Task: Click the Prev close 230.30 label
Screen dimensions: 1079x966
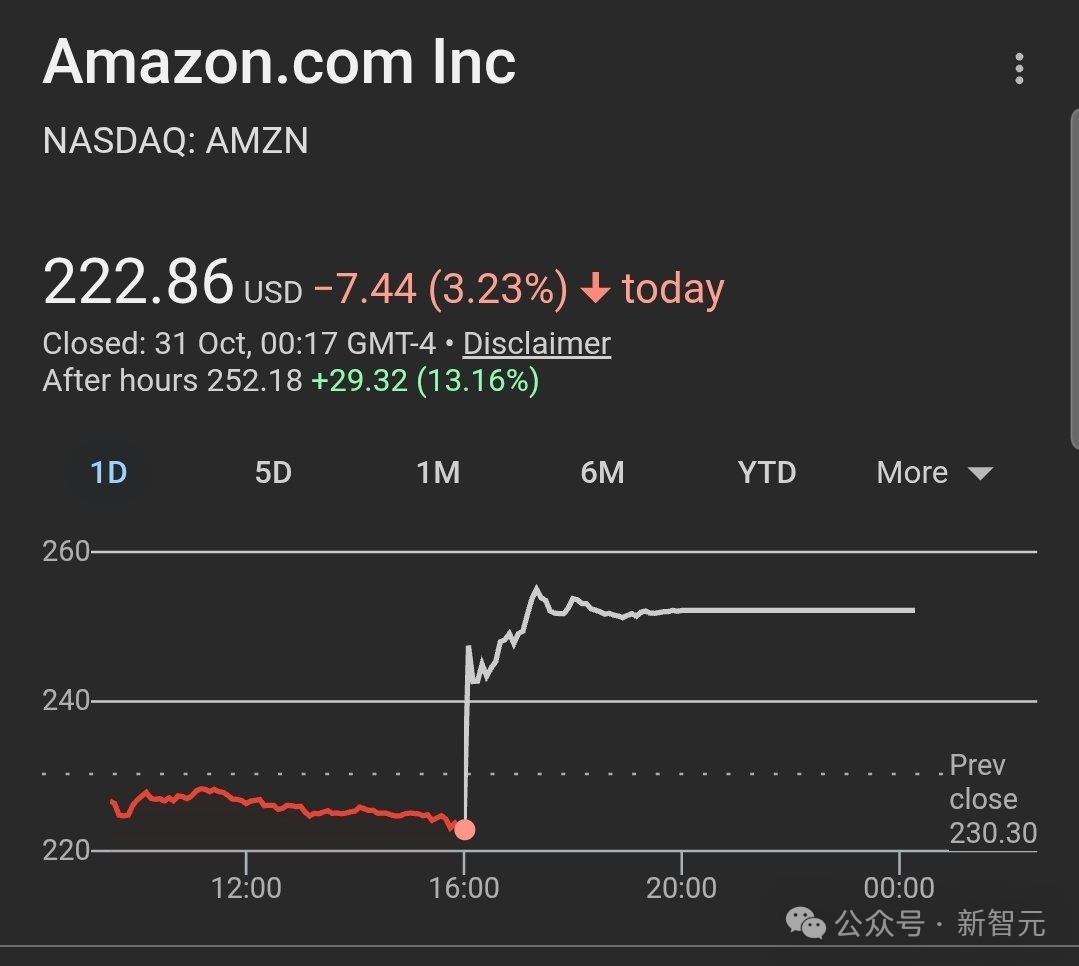Action: pyautogui.click(x=992, y=799)
